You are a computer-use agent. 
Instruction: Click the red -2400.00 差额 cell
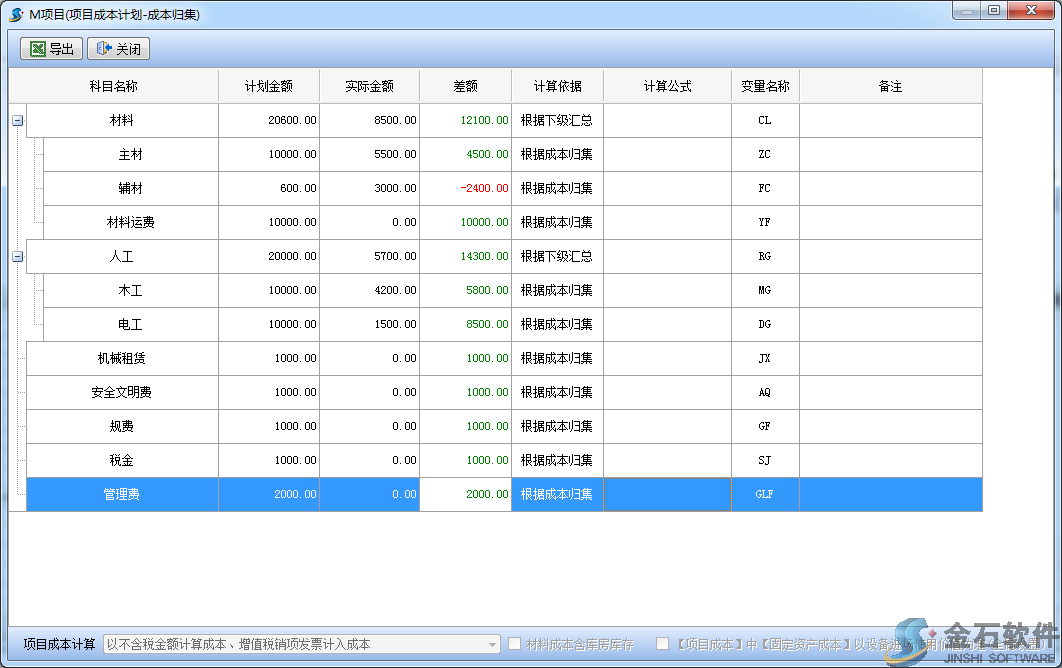point(465,188)
